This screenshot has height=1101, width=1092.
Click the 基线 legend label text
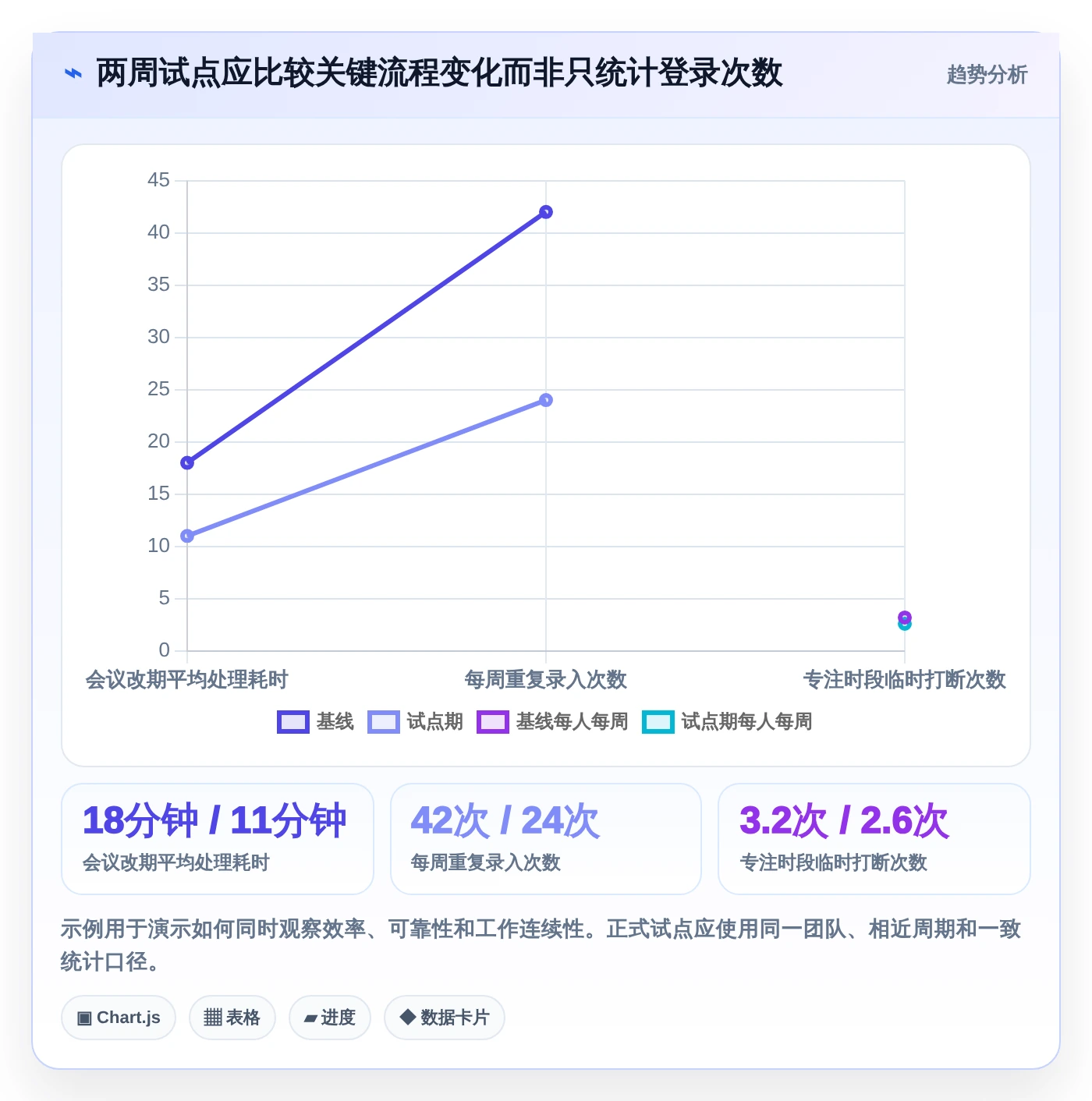[x=335, y=722]
